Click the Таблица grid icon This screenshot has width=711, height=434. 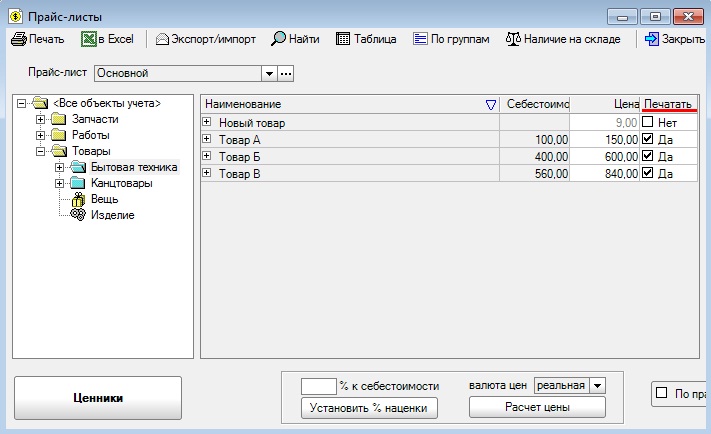pos(343,39)
